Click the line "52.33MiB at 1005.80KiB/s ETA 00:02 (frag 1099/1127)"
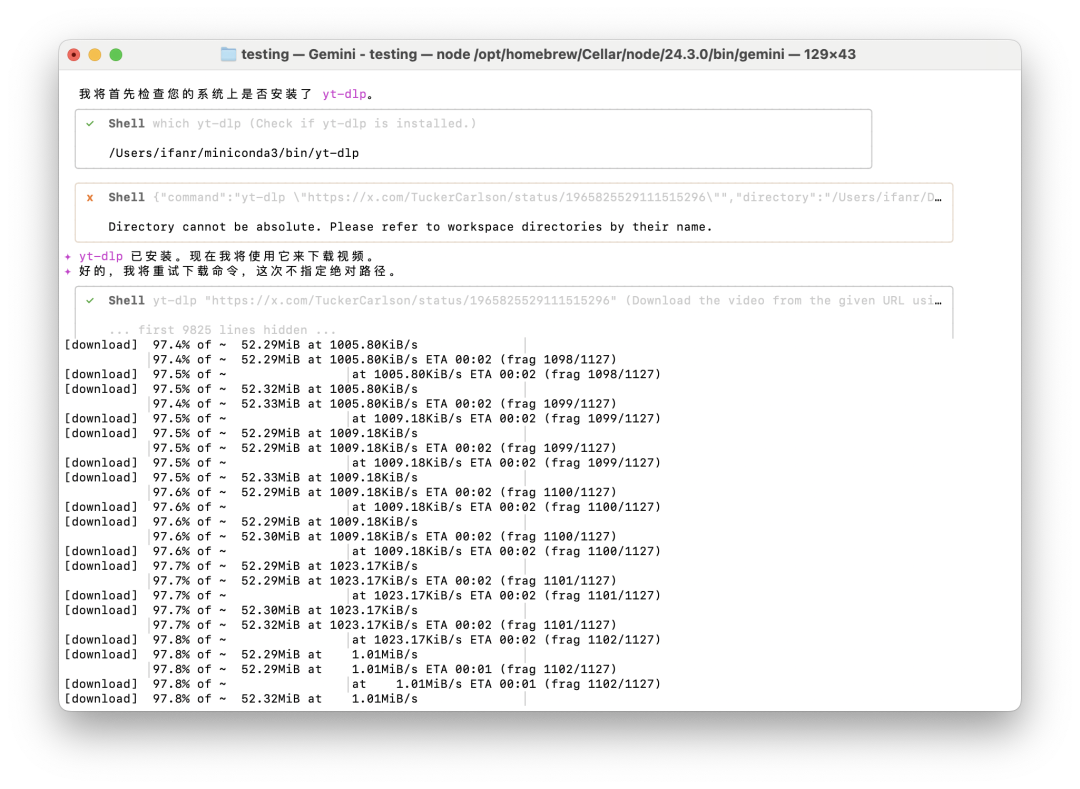 point(384,404)
